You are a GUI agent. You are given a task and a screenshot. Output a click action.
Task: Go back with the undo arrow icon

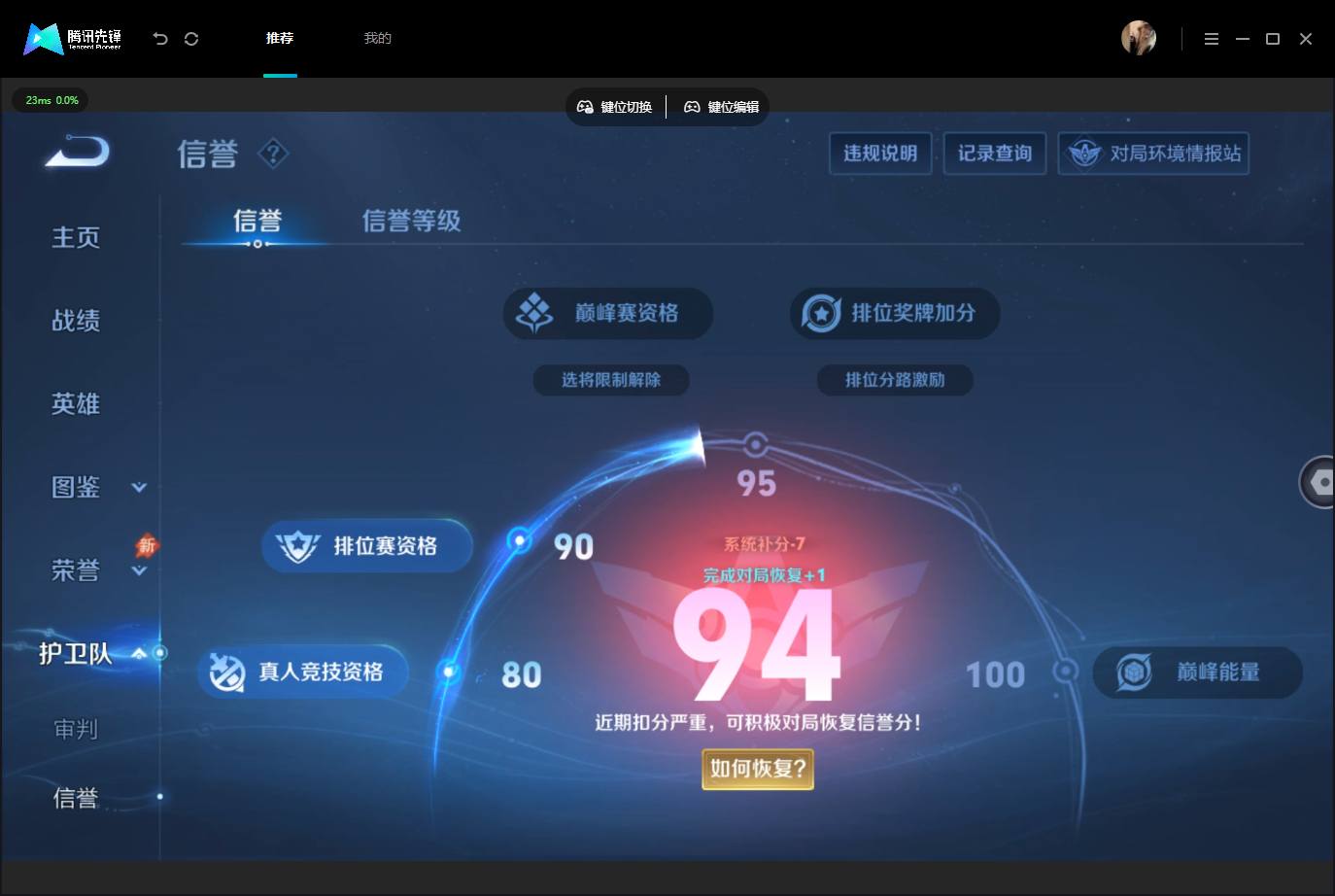click(160, 39)
